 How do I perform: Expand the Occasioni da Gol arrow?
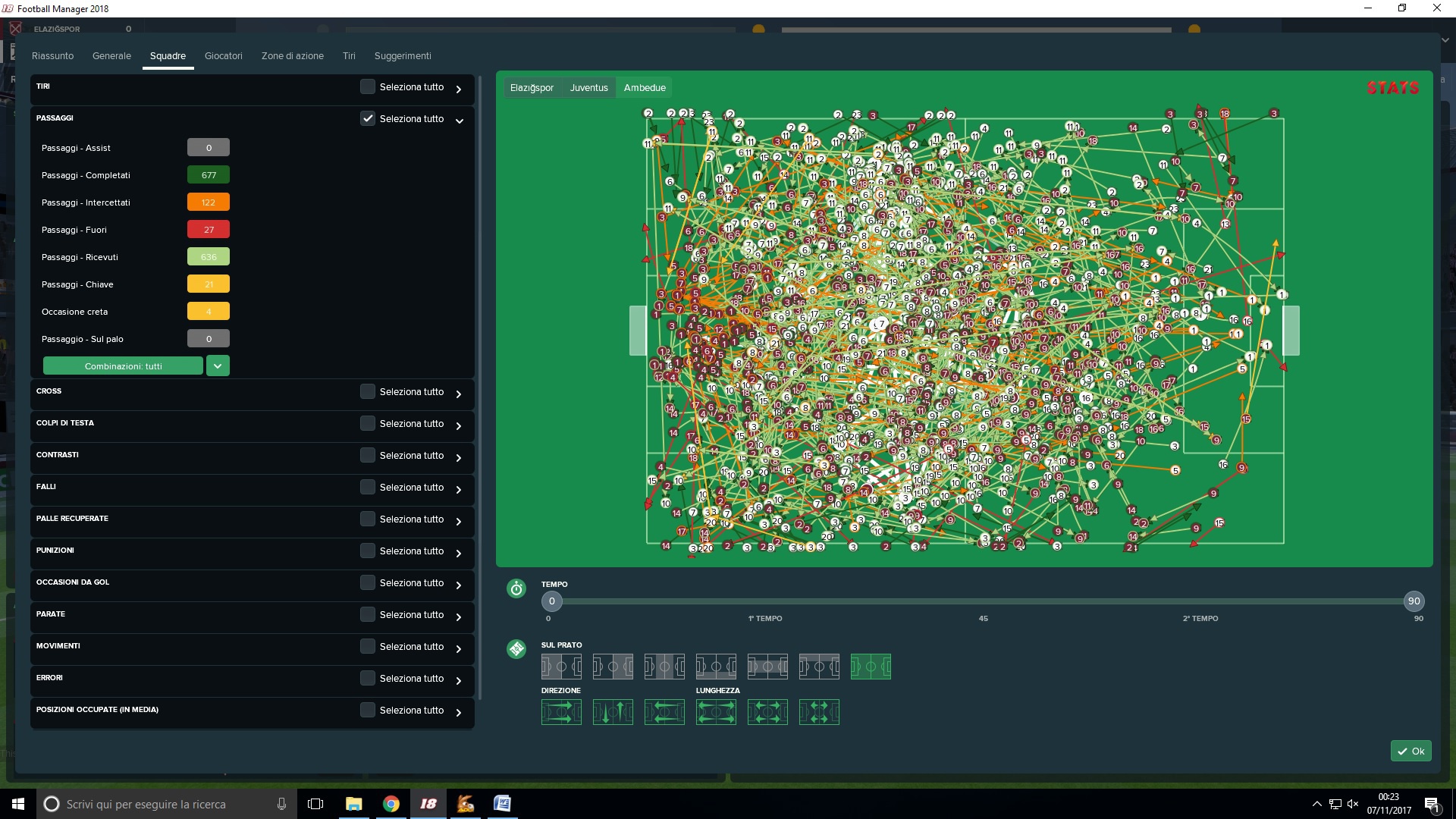[459, 585]
